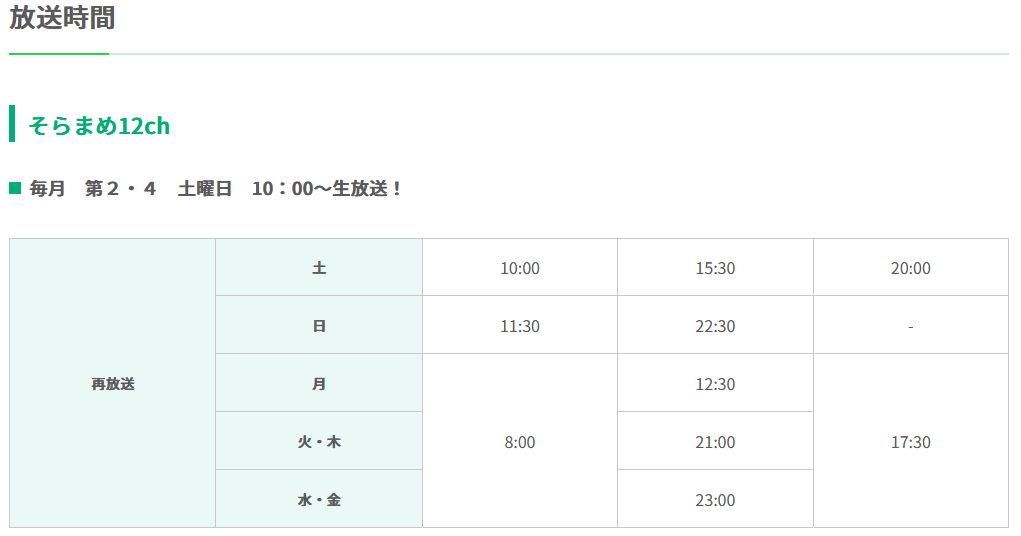Click the 15:30 time cell
The image size is (1021, 536).
715,268
